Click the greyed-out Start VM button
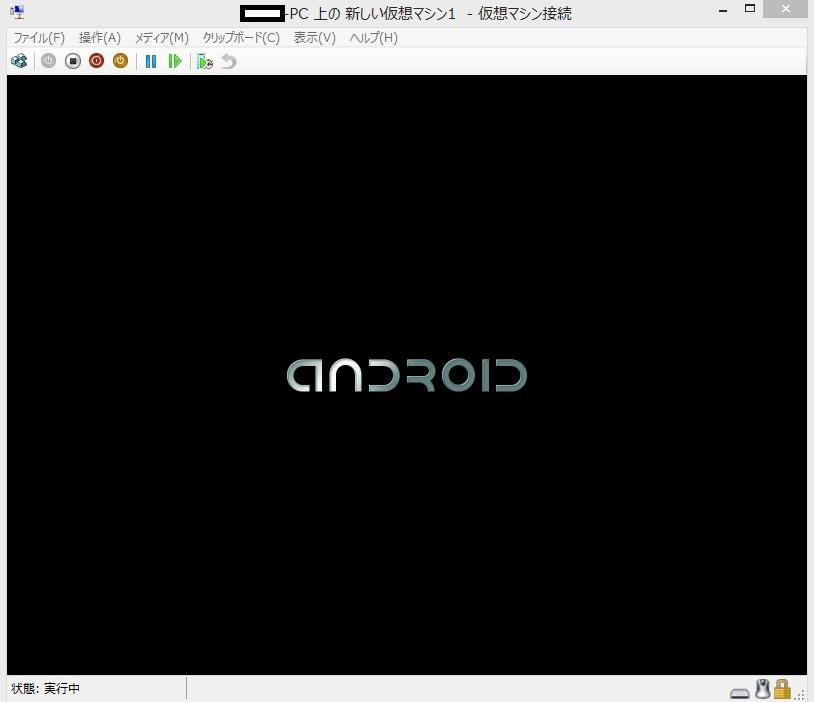Screen dimensions: 814x702 (48, 61)
